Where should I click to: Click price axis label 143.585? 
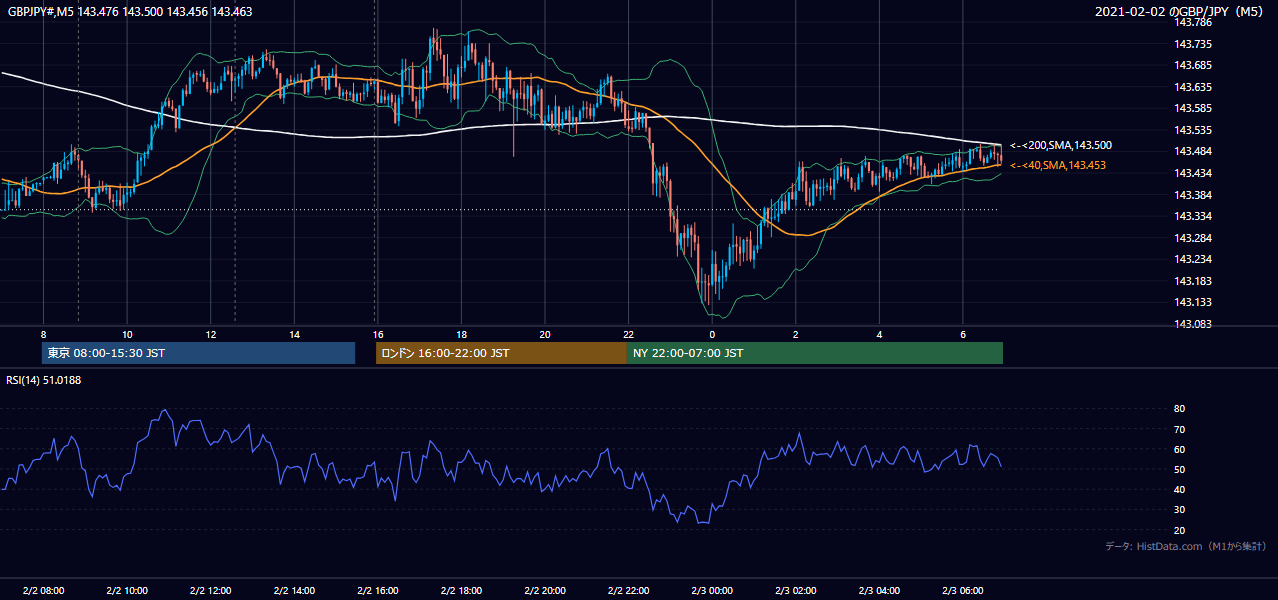[x=1194, y=108]
